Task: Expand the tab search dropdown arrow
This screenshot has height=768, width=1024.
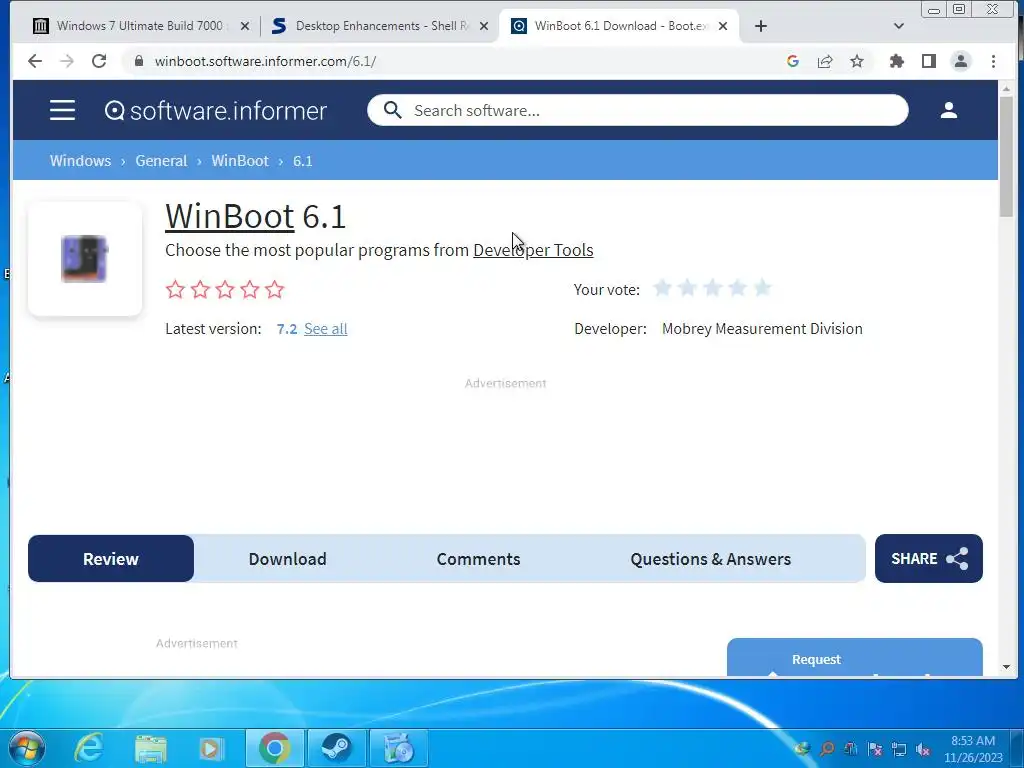Action: coord(899,26)
